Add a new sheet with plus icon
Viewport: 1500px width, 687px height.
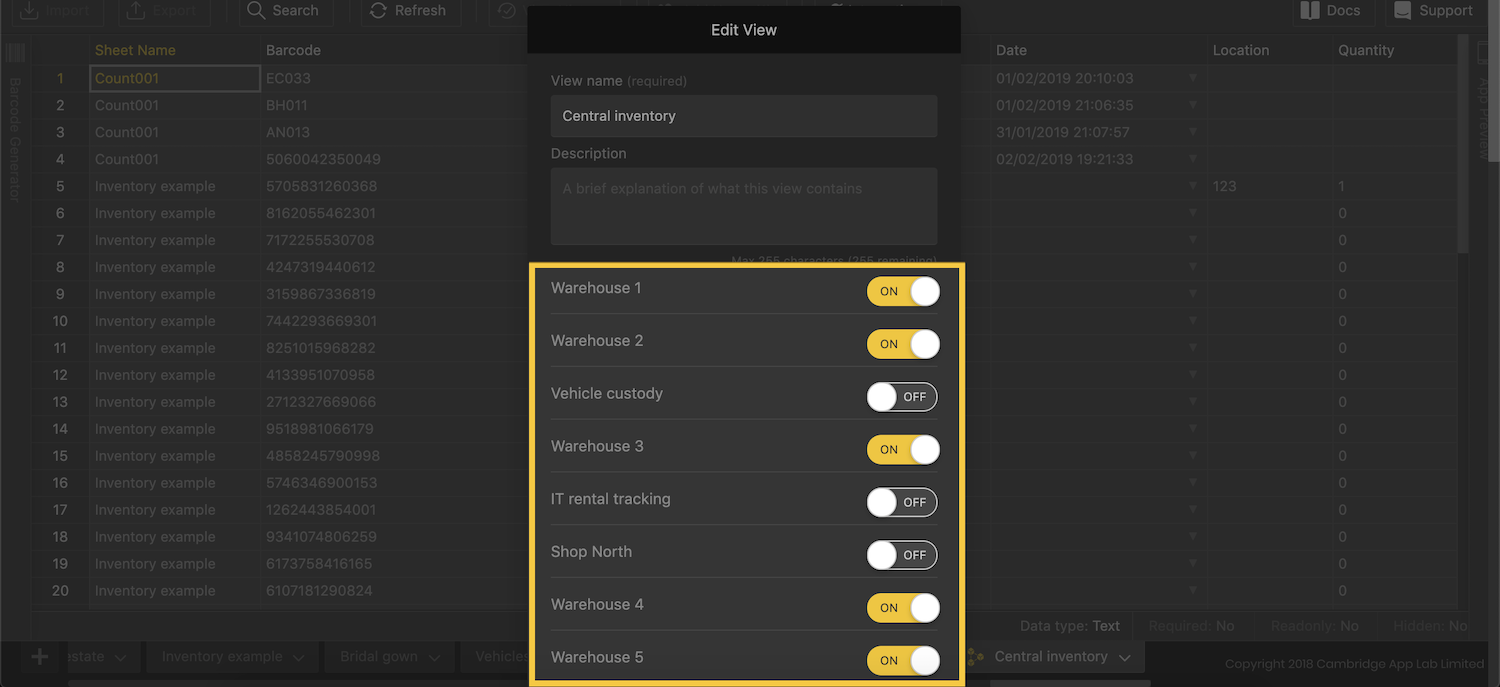[40, 657]
